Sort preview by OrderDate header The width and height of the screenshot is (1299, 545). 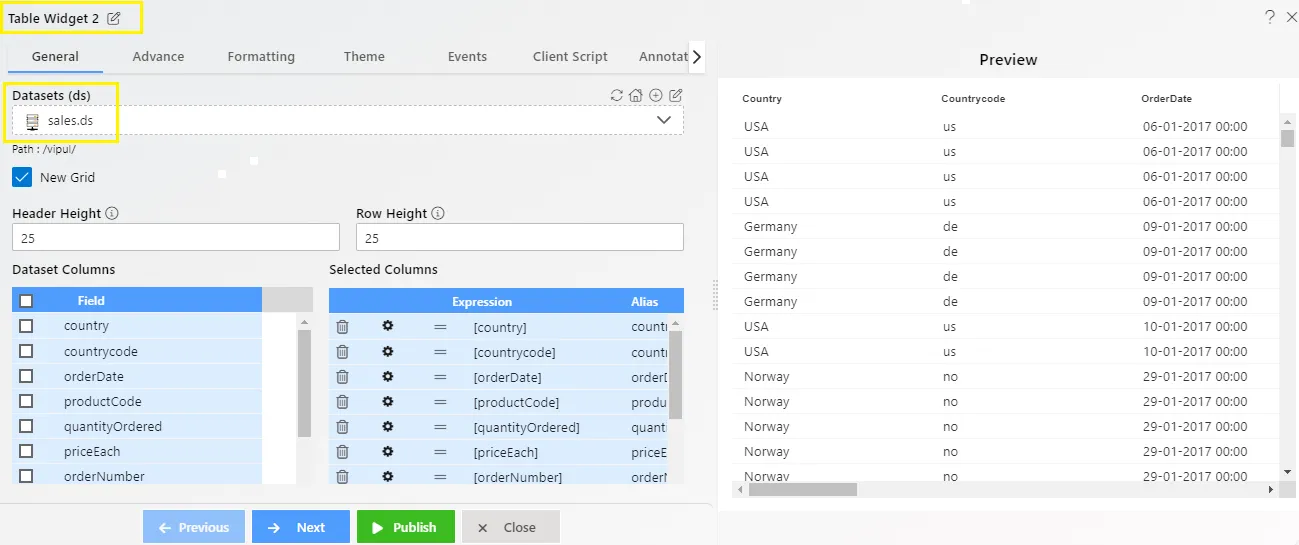(1166, 99)
